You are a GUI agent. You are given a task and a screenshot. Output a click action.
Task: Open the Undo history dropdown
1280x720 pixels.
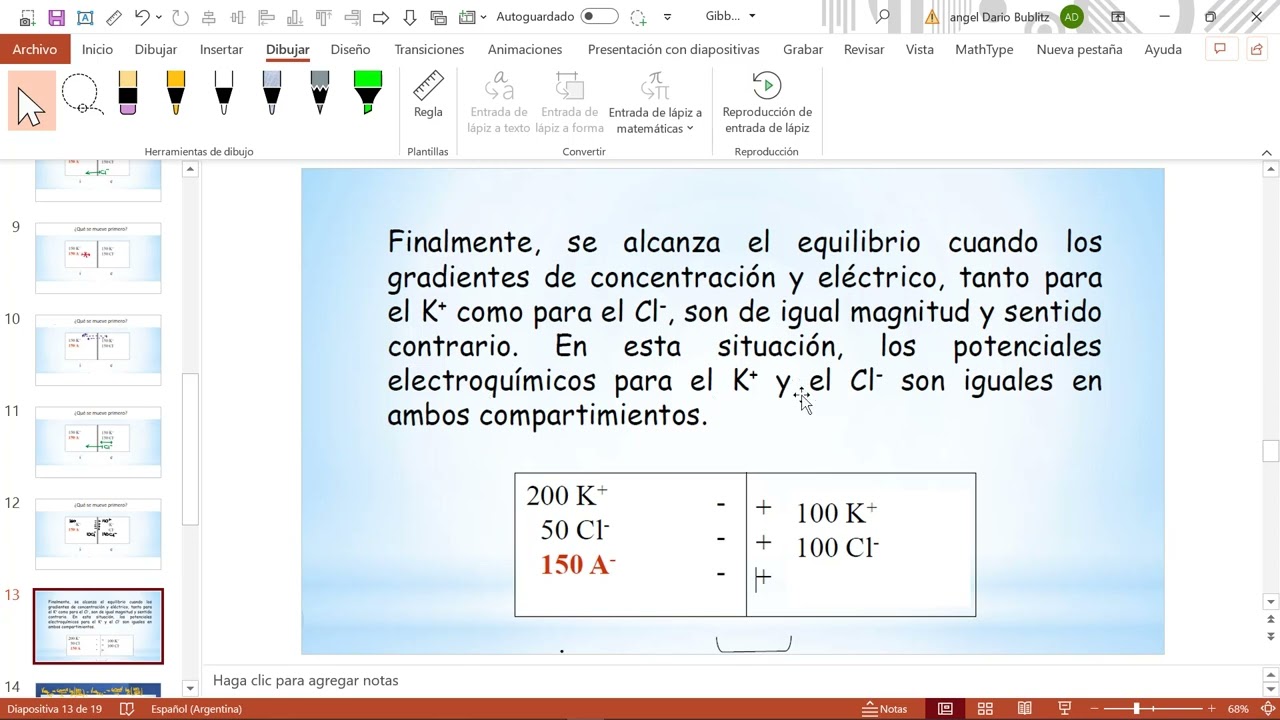[x=159, y=17]
